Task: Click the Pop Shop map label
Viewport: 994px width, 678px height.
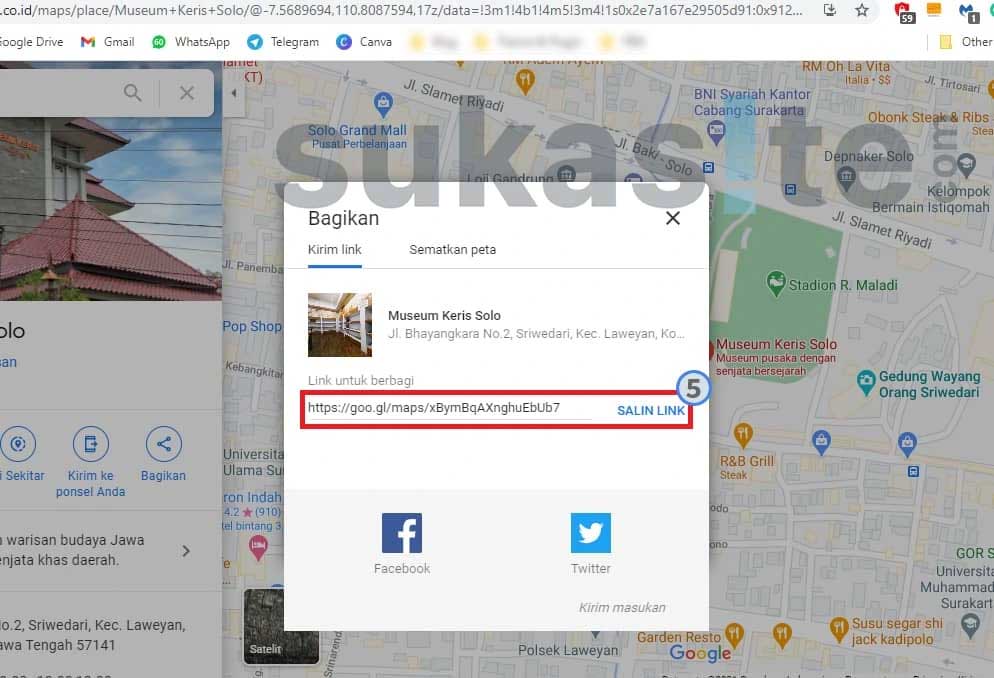Action: pos(252,326)
